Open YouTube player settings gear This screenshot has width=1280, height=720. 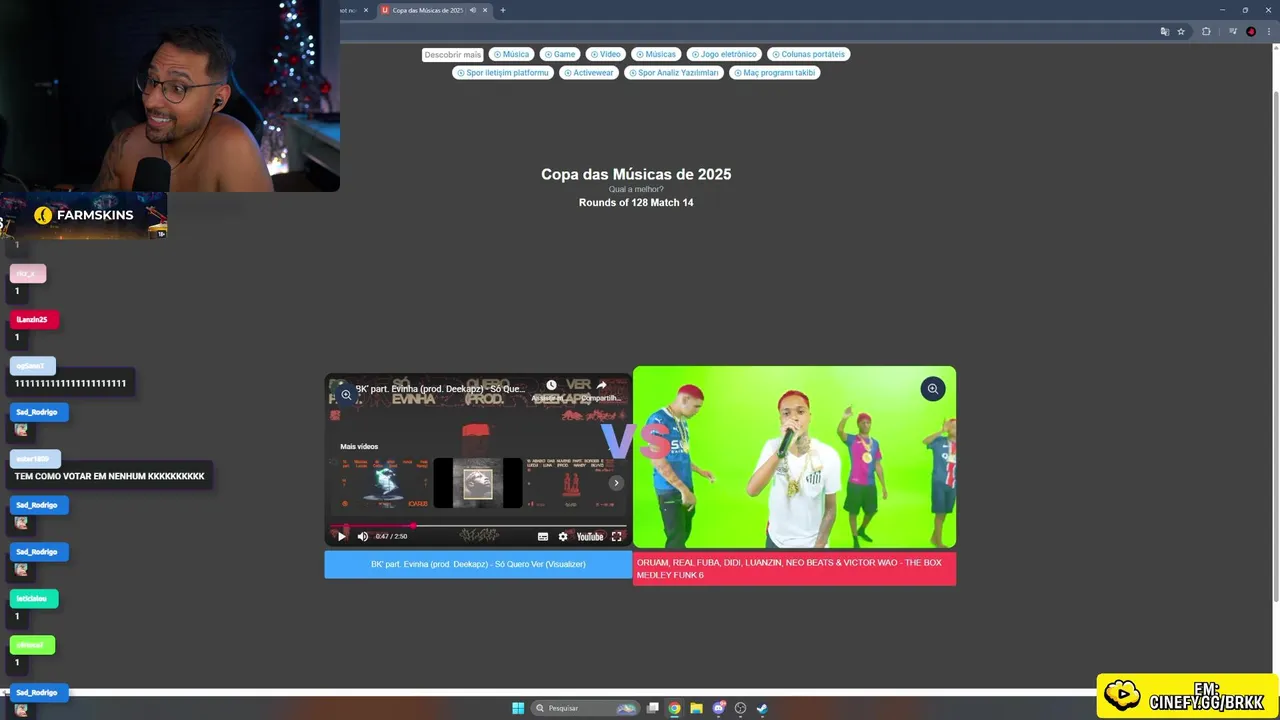click(x=563, y=537)
